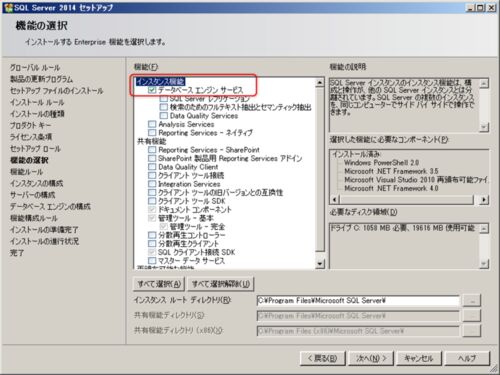
Task: Select the 完了 step in the sidebar
Action: coord(17,253)
